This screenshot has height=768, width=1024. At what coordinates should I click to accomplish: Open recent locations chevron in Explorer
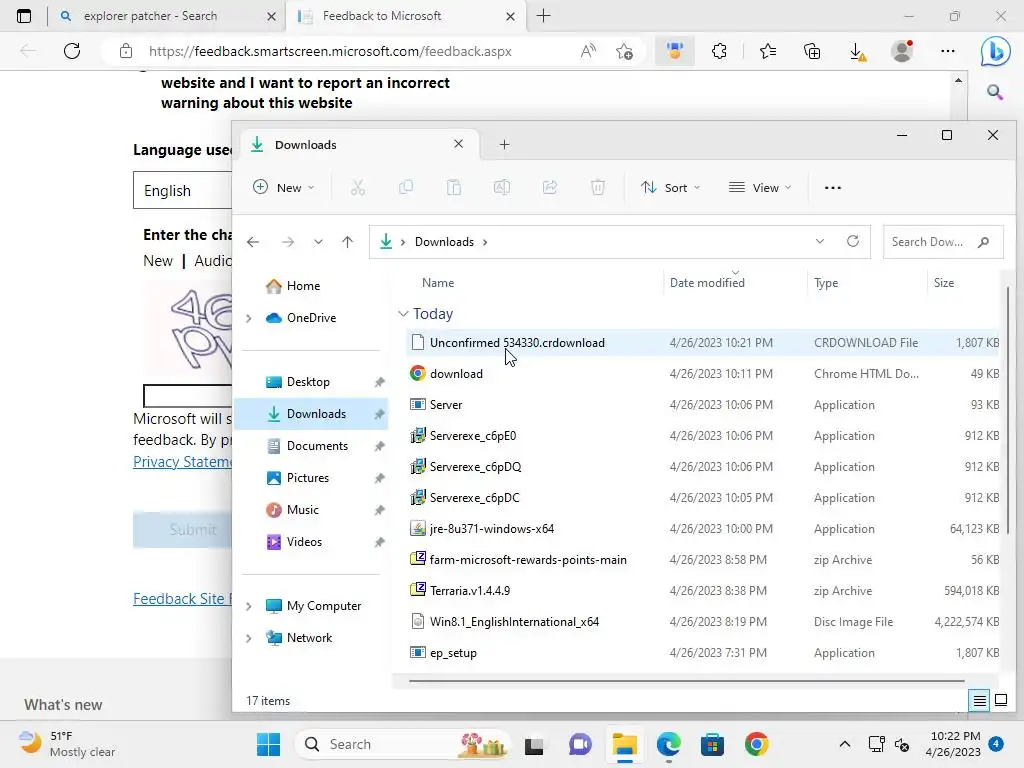point(318,242)
